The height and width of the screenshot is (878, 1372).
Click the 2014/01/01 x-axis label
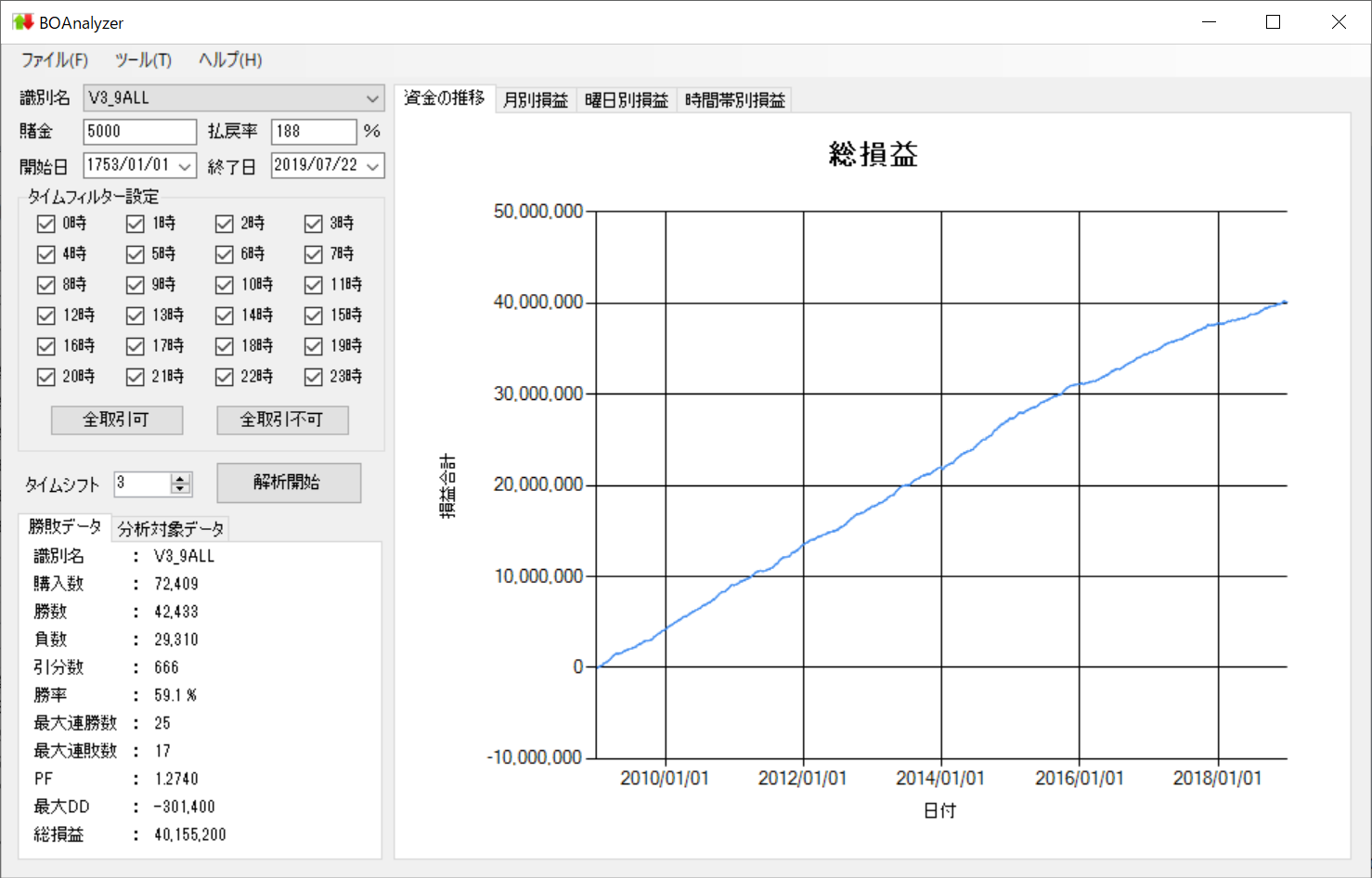940,779
